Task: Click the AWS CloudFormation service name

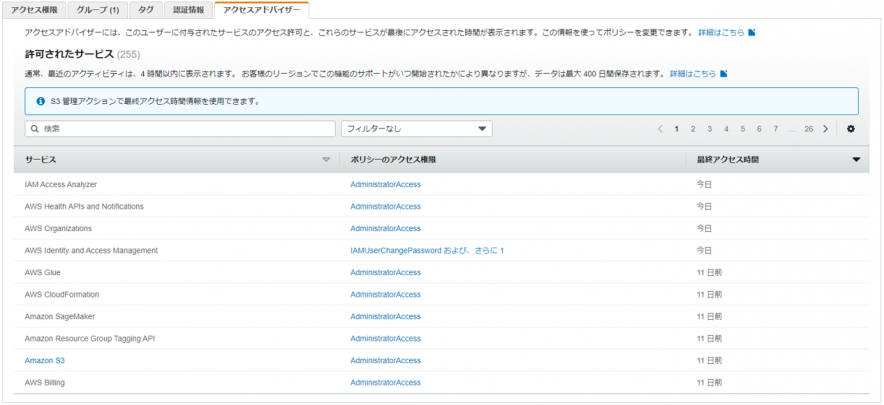Action: click(62, 294)
